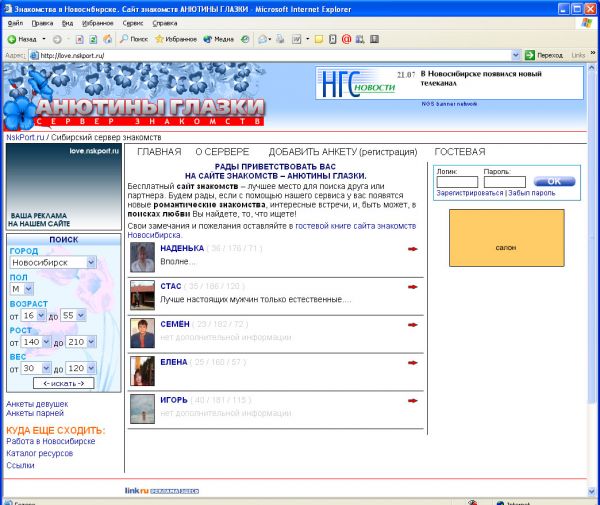Click the page vertical scrollbar down arrow
Image resolution: width=600 pixels, height=505 pixels.
[x=591, y=491]
